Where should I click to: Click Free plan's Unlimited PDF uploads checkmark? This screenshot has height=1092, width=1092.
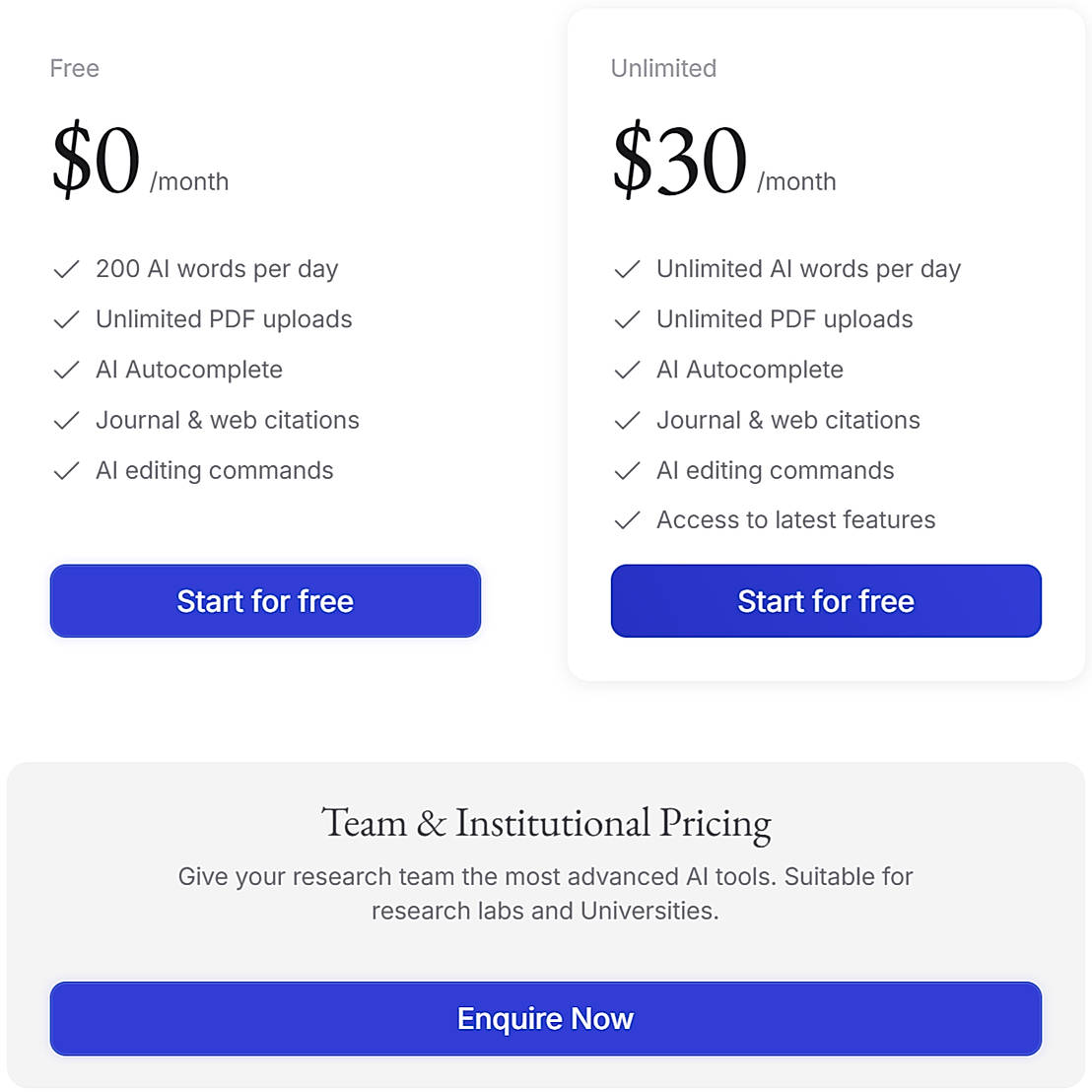click(x=66, y=319)
